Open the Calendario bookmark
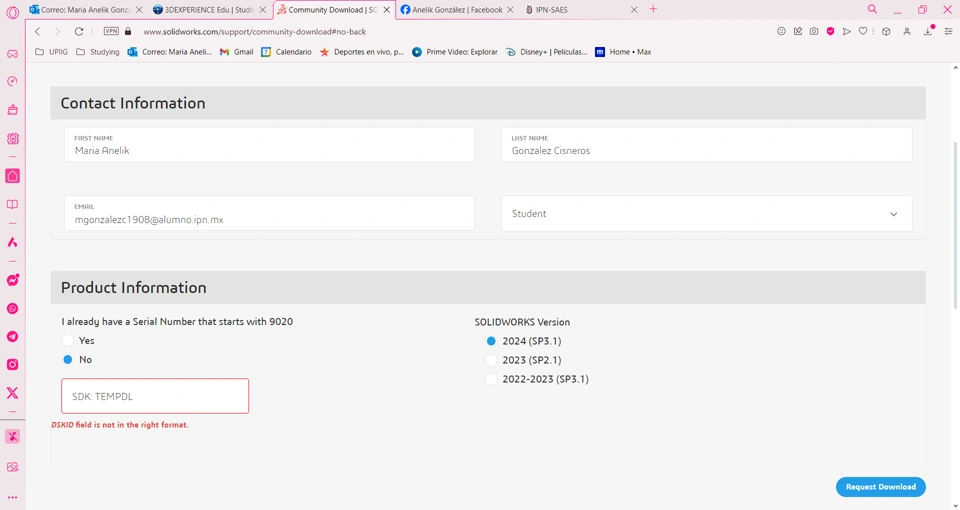The height and width of the screenshot is (510, 960). [x=287, y=52]
